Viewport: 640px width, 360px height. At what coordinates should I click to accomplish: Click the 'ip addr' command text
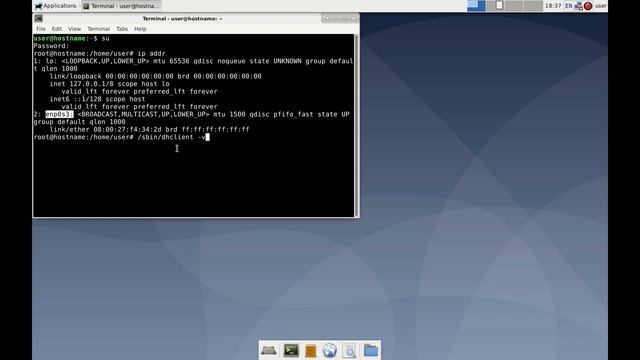(x=151, y=53)
